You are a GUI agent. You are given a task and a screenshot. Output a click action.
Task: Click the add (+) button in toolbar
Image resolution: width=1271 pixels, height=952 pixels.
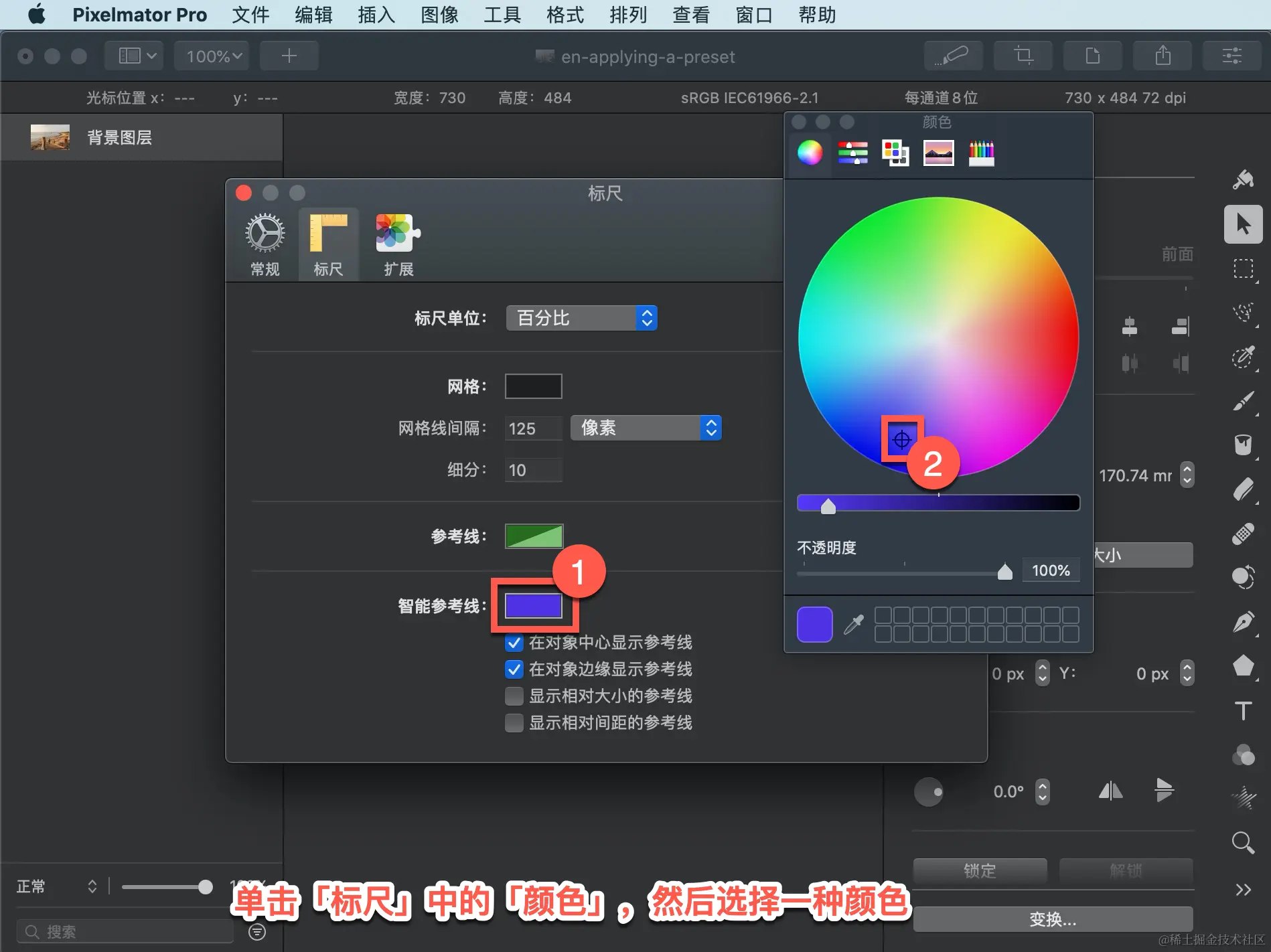[289, 56]
